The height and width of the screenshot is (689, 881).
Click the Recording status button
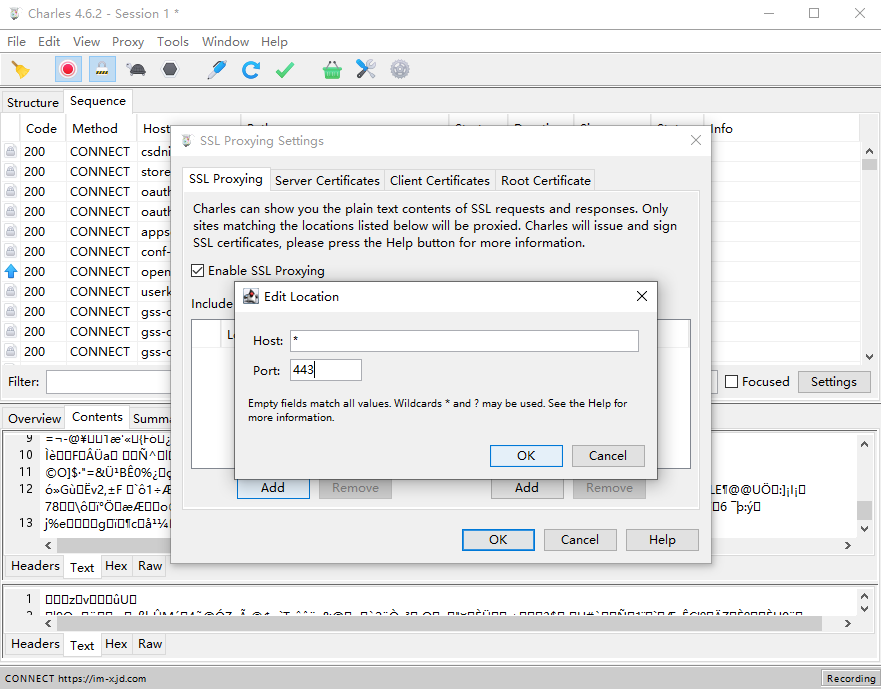[850, 678]
